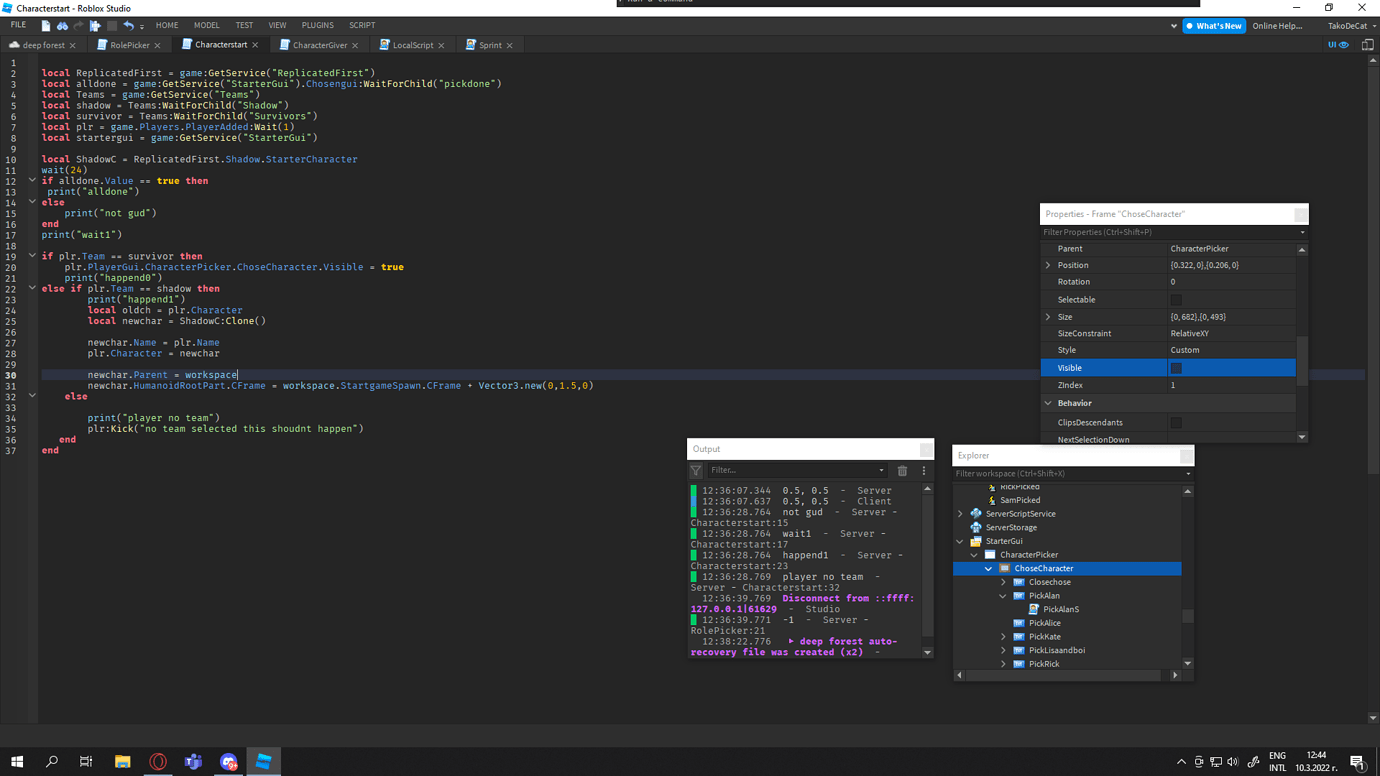Open the Output filter dropdown arrow
Screen dimensions: 1380x776
(x=881, y=470)
